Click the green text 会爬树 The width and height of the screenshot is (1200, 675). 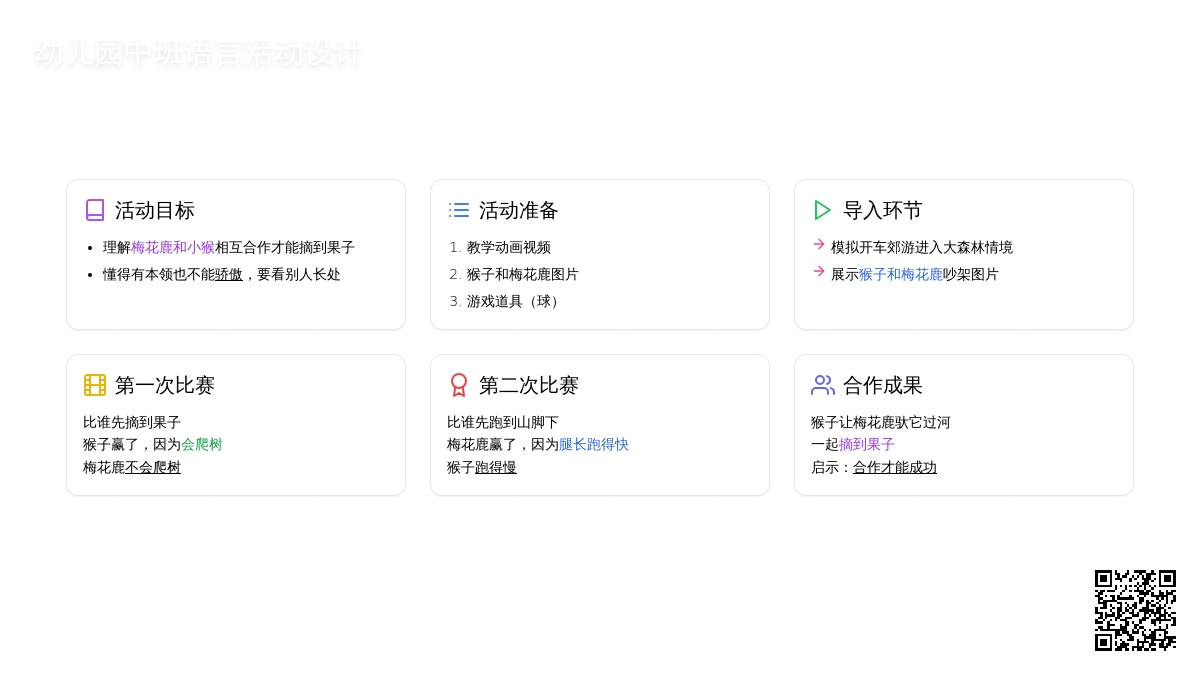[202, 444]
